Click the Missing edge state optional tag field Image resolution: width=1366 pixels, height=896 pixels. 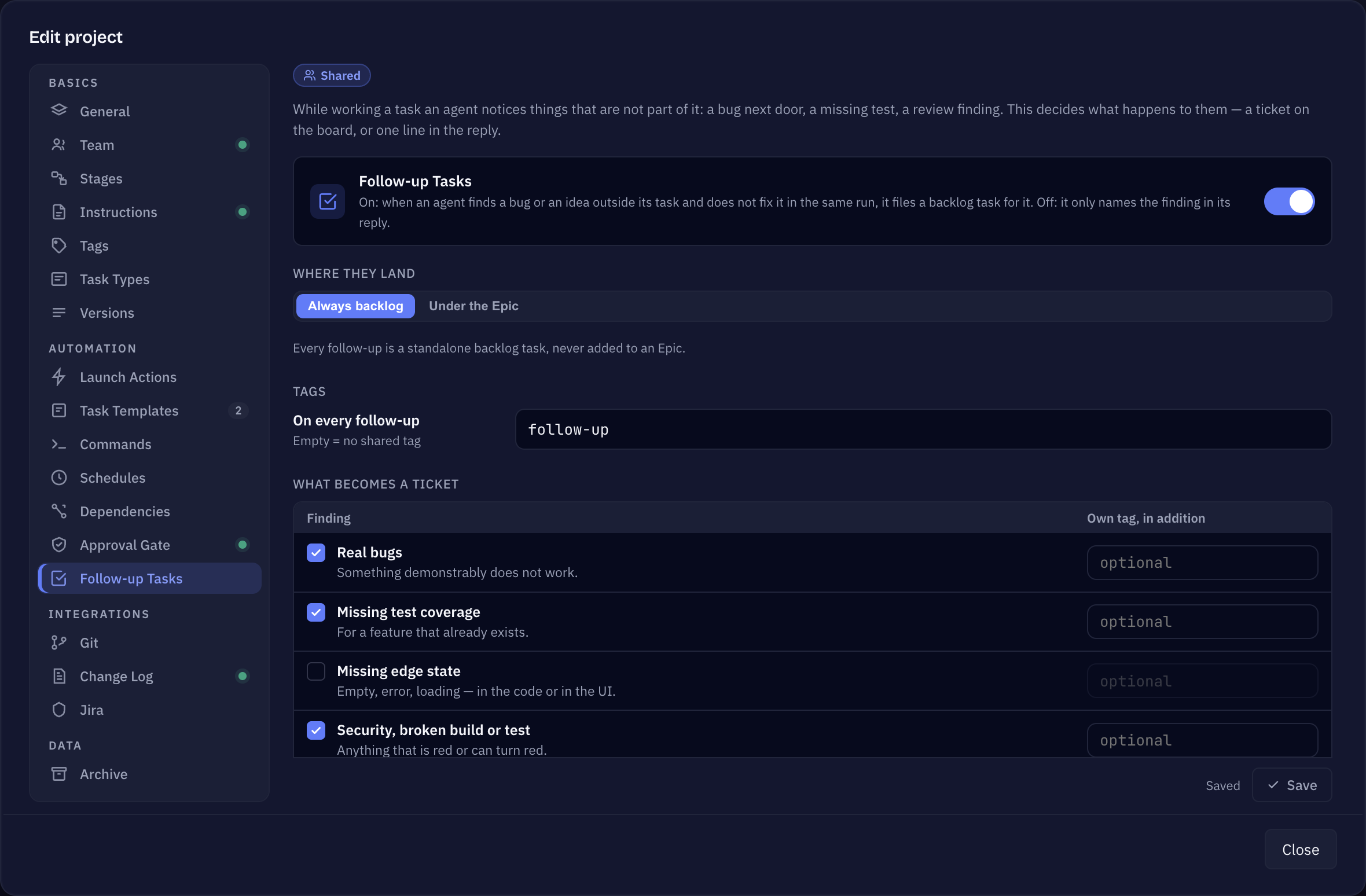[1202, 681]
